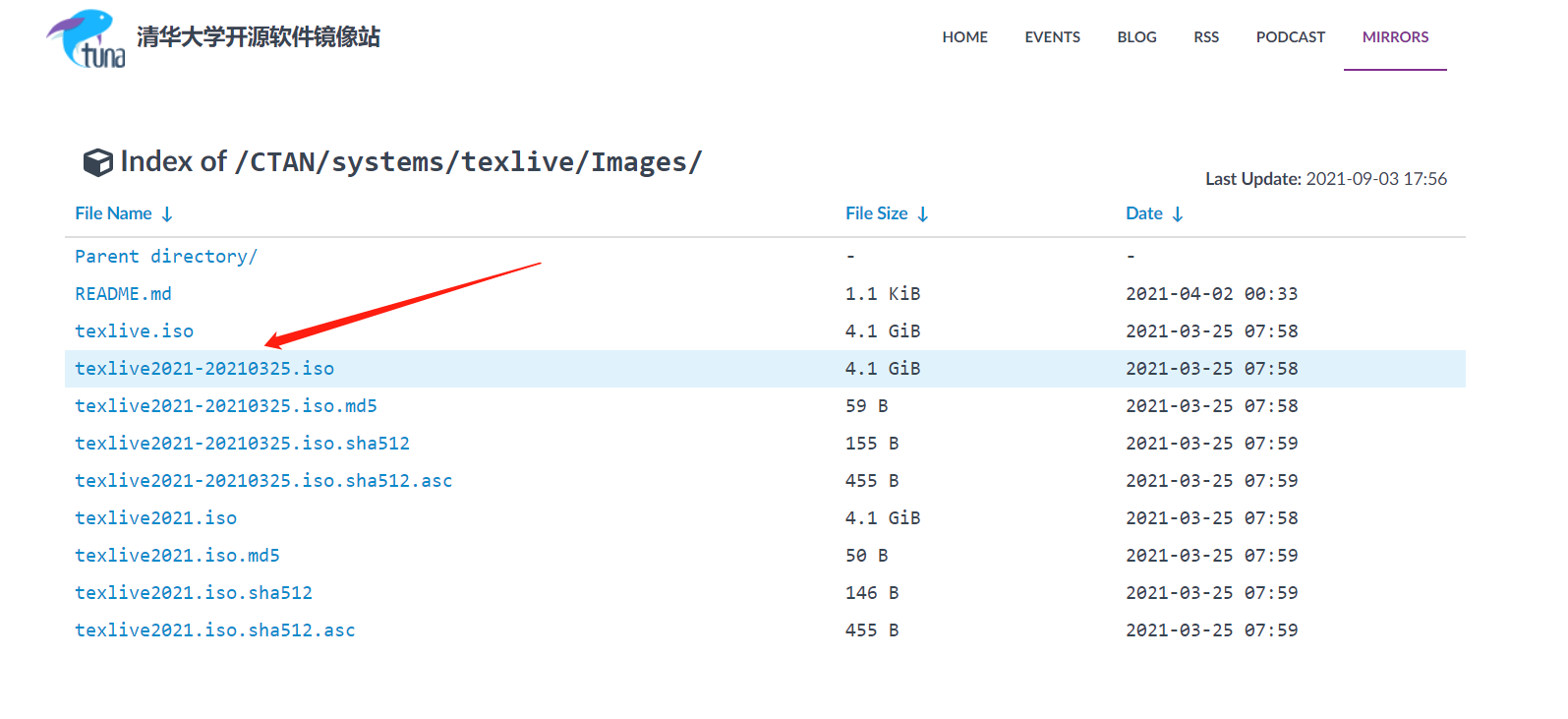Click the 146 B file size cell
The height and width of the screenshot is (719, 1568).
tap(872, 593)
